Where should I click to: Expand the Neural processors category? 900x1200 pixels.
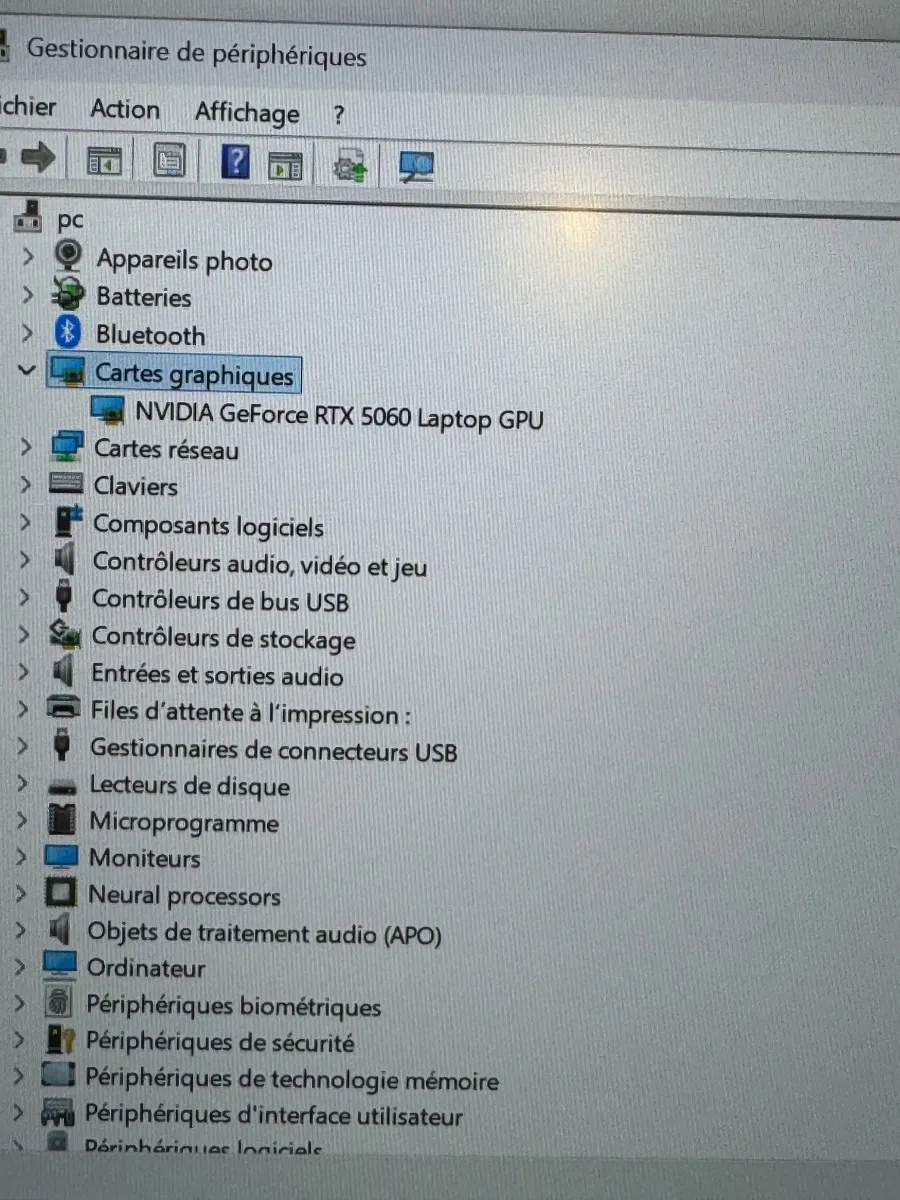pos(21,893)
